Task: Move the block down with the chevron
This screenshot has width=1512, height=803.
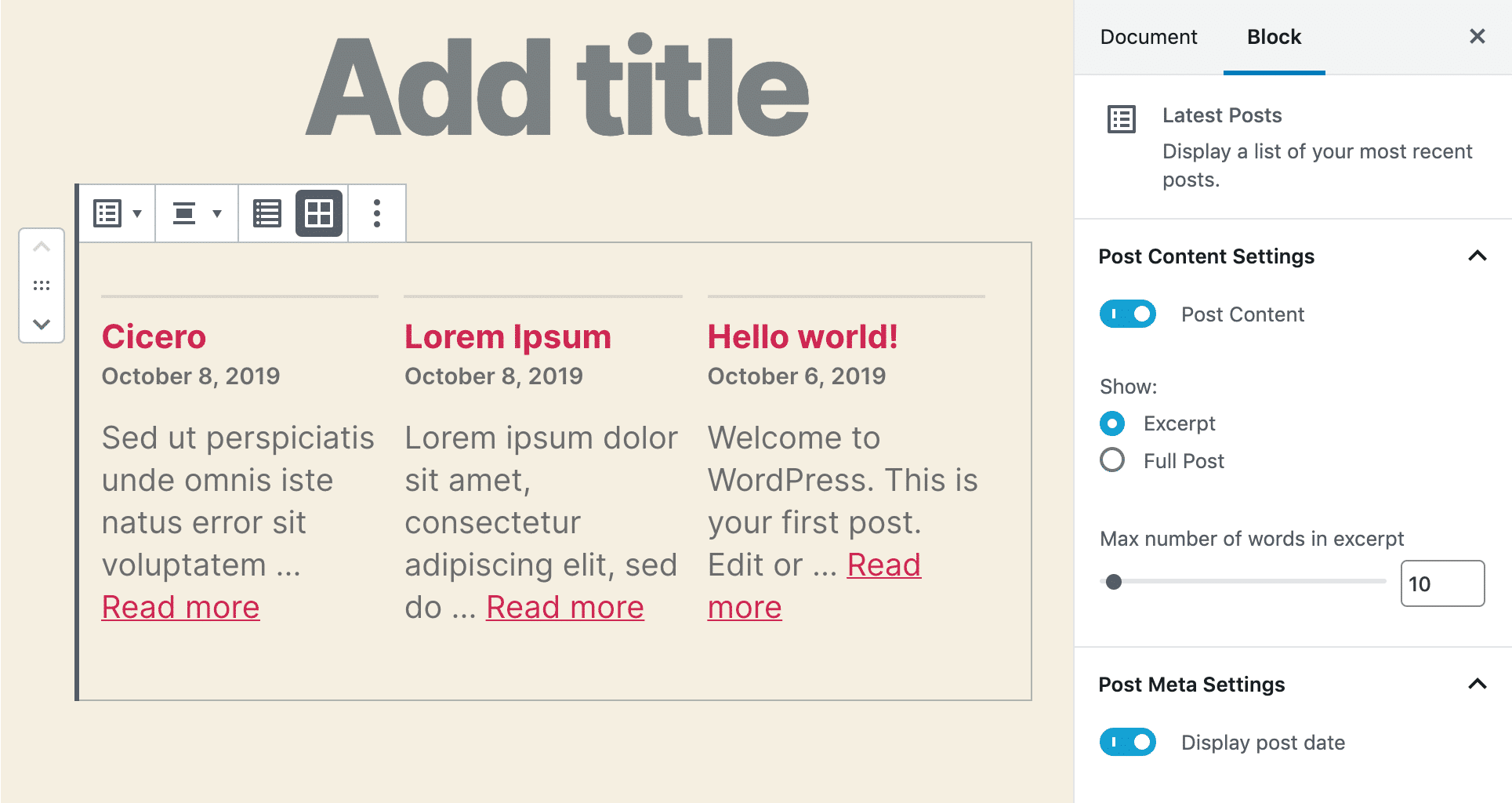Action: pyautogui.click(x=42, y=324)
